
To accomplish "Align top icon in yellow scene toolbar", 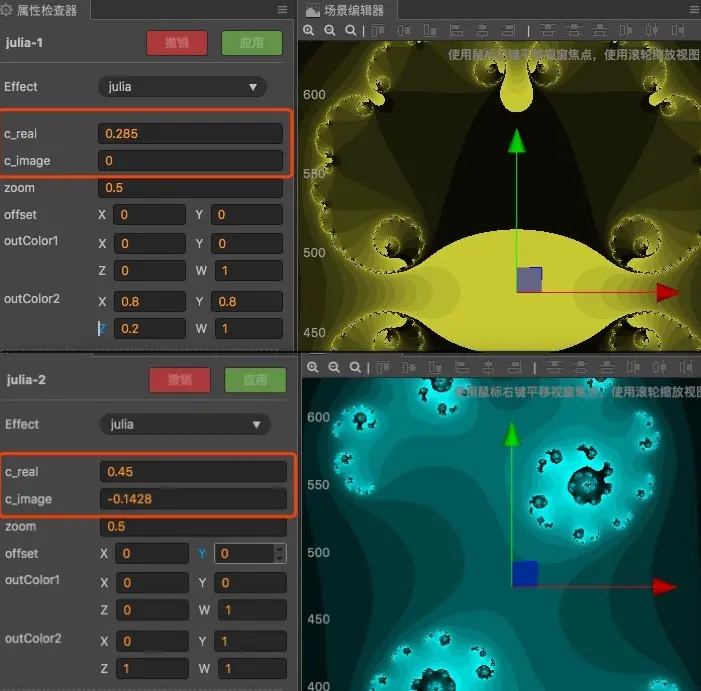I will (378, 30).
